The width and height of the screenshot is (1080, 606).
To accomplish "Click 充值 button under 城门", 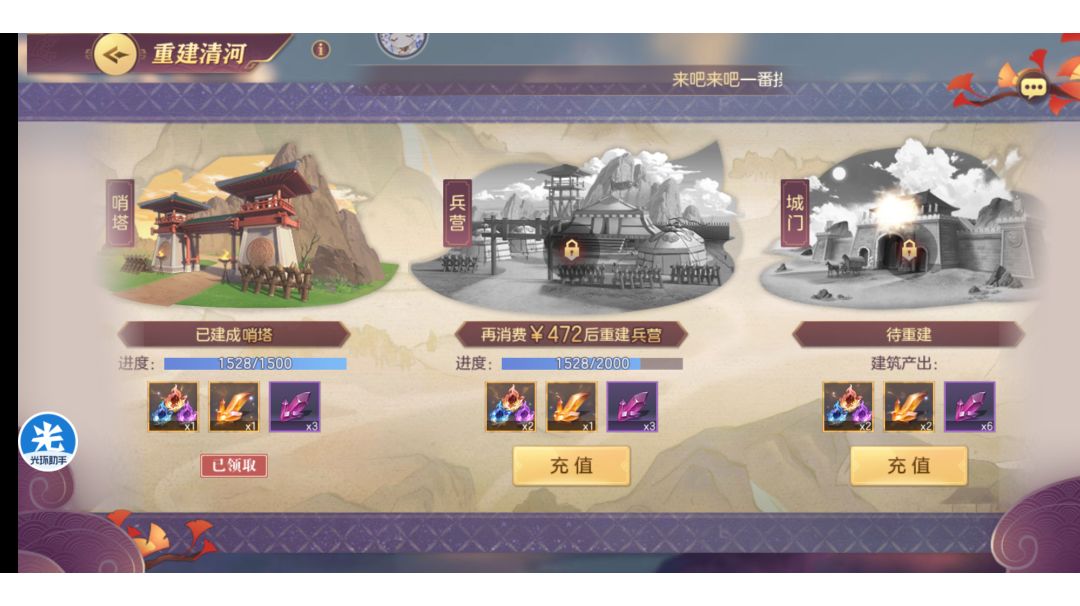I will [x=908, y=466].
